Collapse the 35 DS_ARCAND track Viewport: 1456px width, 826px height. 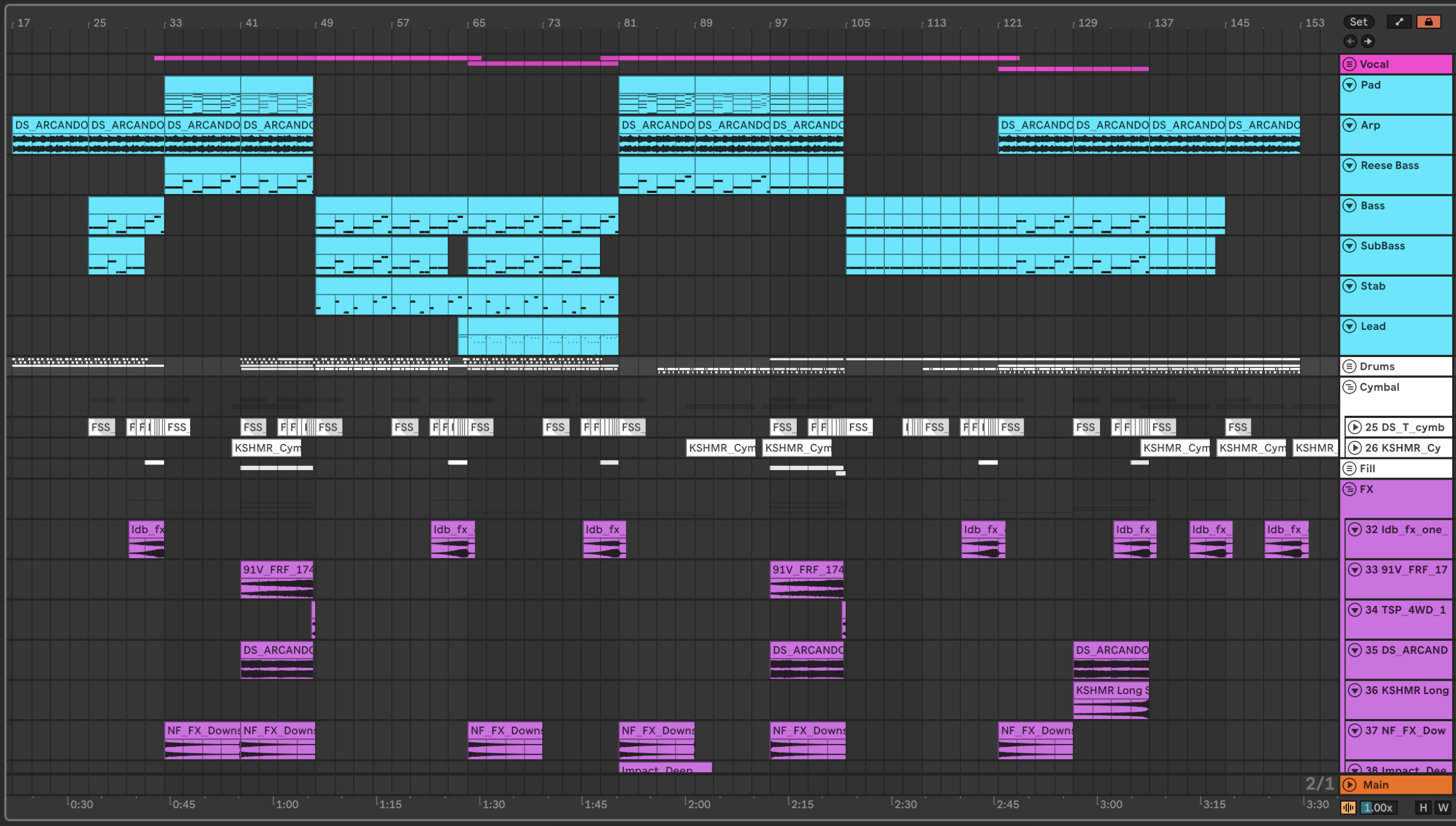[x=1355, y=650]
